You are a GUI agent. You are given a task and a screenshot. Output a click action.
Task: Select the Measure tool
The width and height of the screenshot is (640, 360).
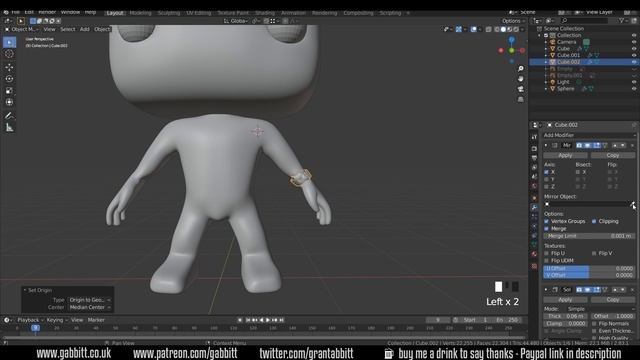click(9, 128)
